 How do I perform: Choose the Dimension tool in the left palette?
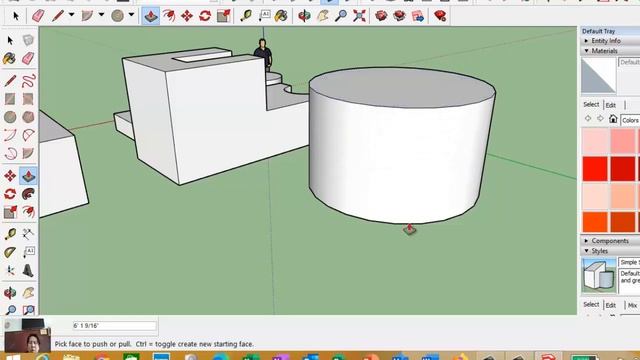tap(28, 234)
